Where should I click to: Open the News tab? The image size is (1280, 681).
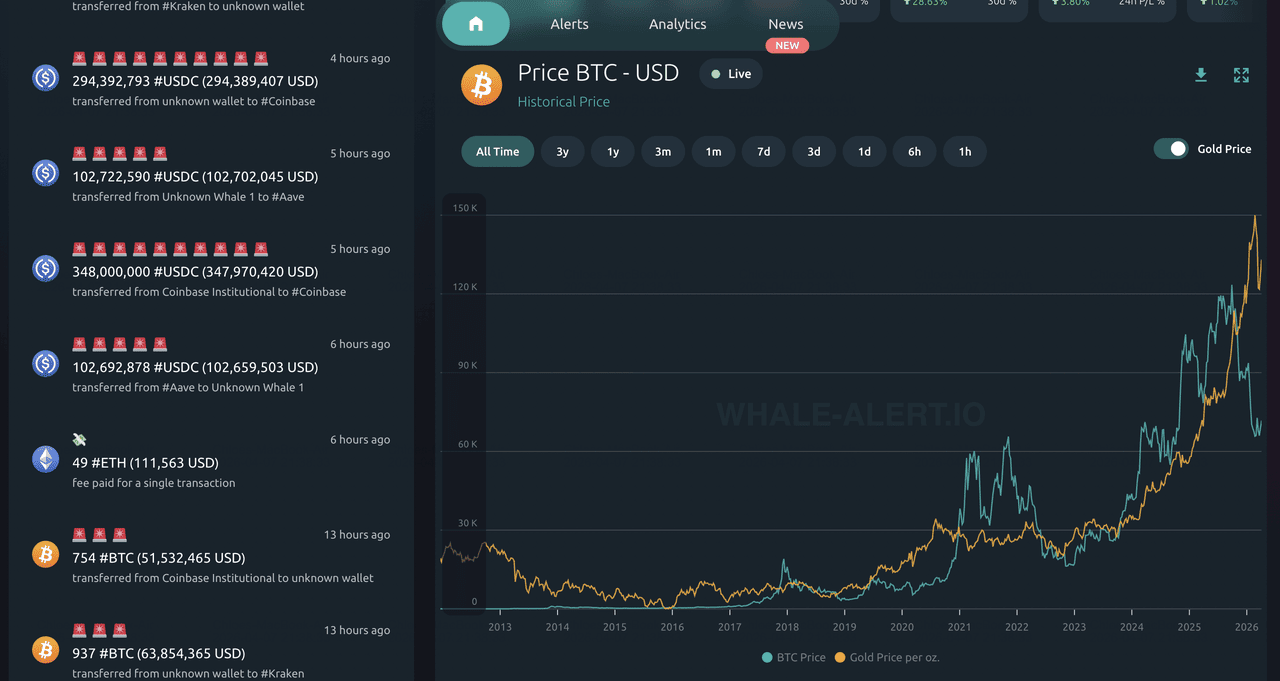tap(785, 24)
